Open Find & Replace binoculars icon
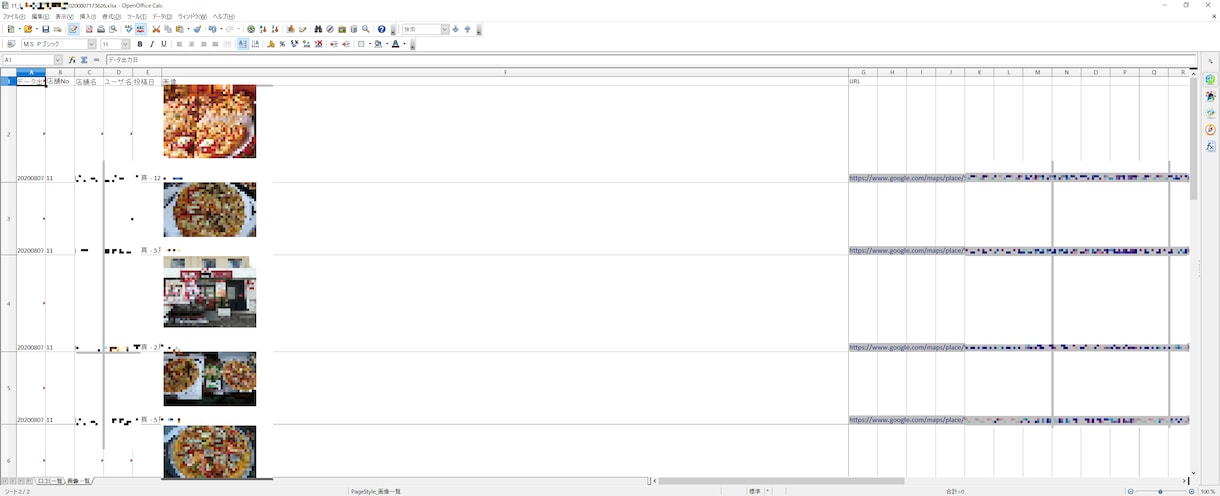The height and width of the screenshot is (496, 1220). (x=318, y=29)
